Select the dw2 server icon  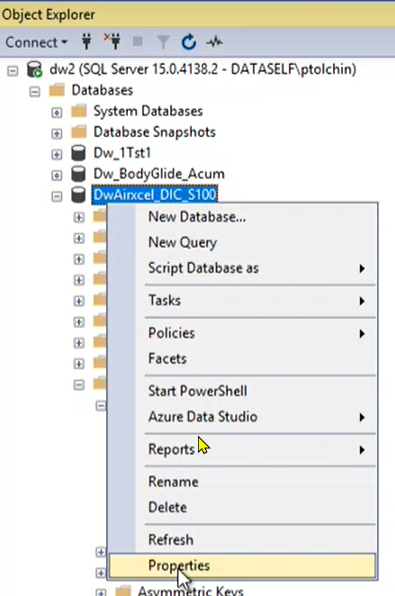34,70
